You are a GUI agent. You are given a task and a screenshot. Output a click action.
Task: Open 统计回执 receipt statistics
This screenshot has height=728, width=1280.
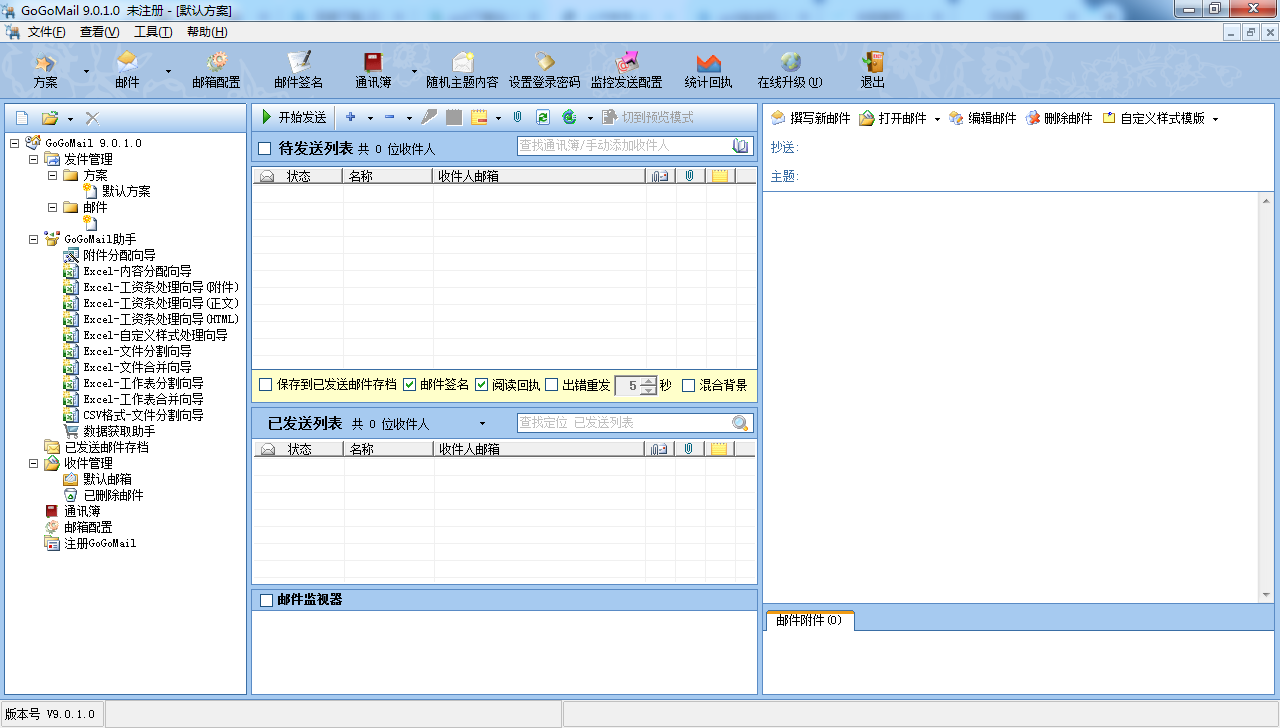pos(708,71)
